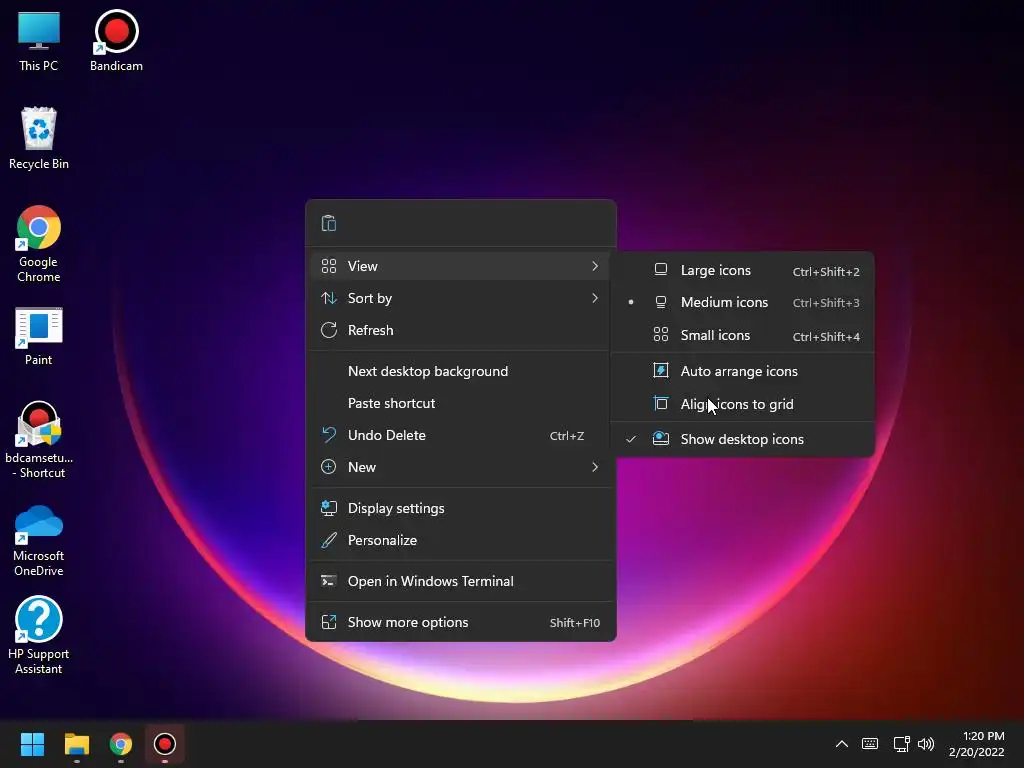The width and height of the screenshot is (1024, 768).
Task: Choose Paste shortcut
Action: 460,403
